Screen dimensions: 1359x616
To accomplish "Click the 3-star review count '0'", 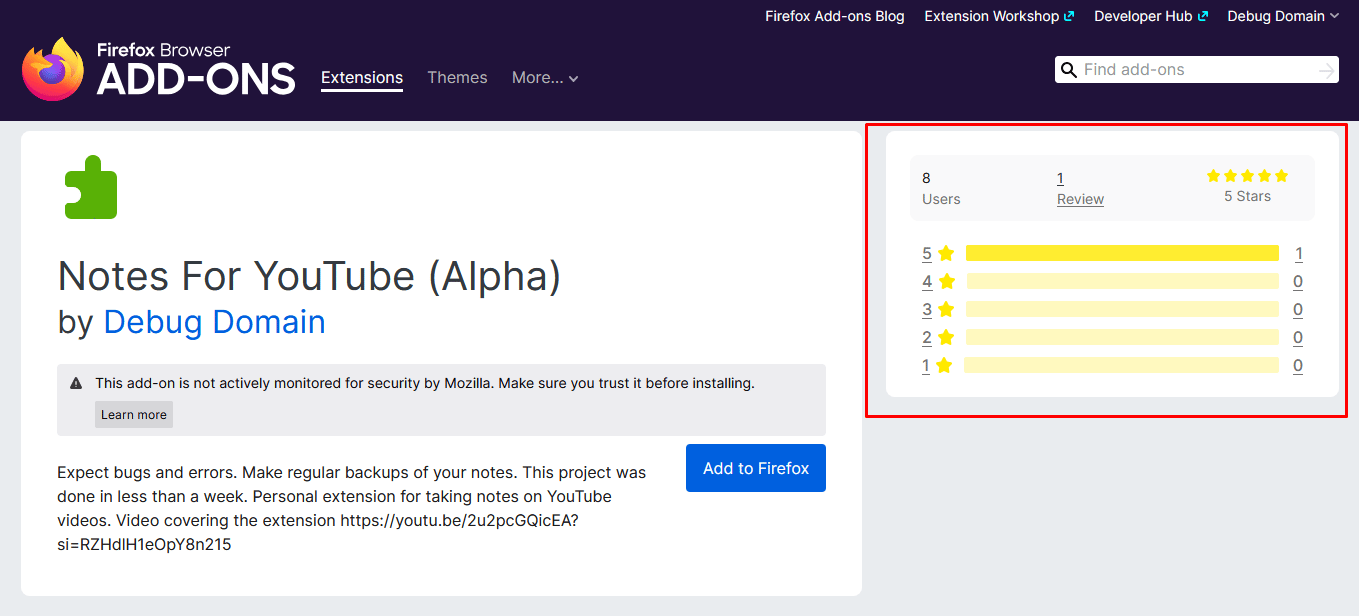I will coord(1298,310).
